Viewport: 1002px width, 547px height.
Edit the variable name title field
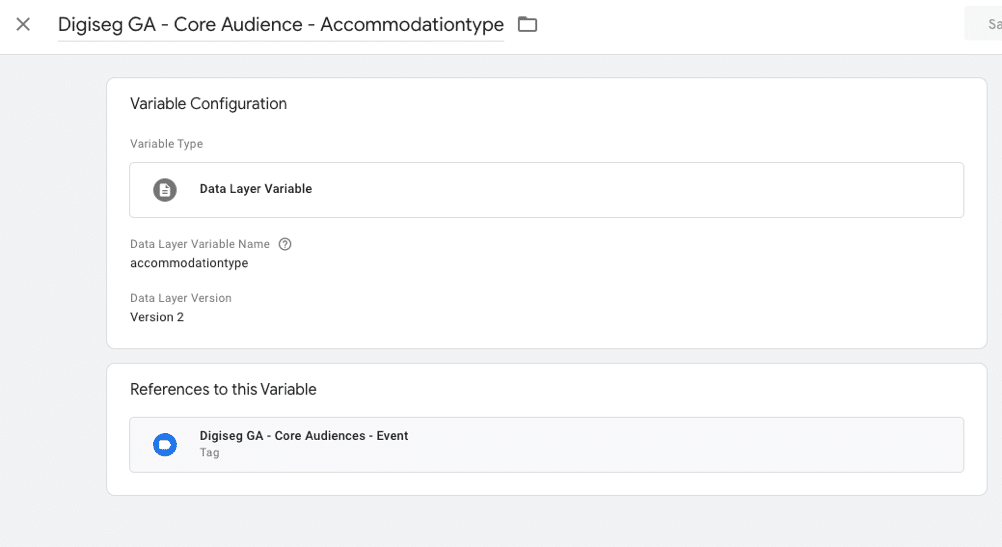281,24
